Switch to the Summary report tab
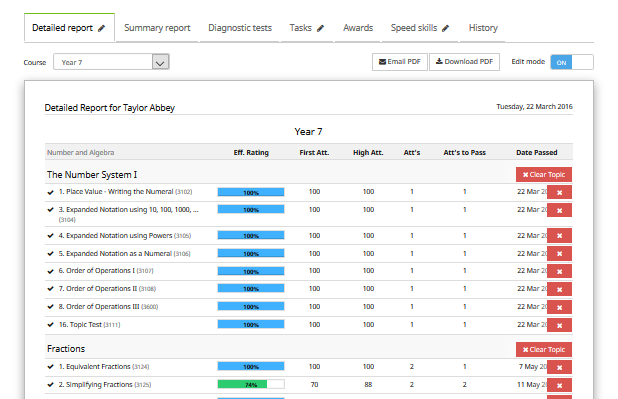 (x=157, y=28)
